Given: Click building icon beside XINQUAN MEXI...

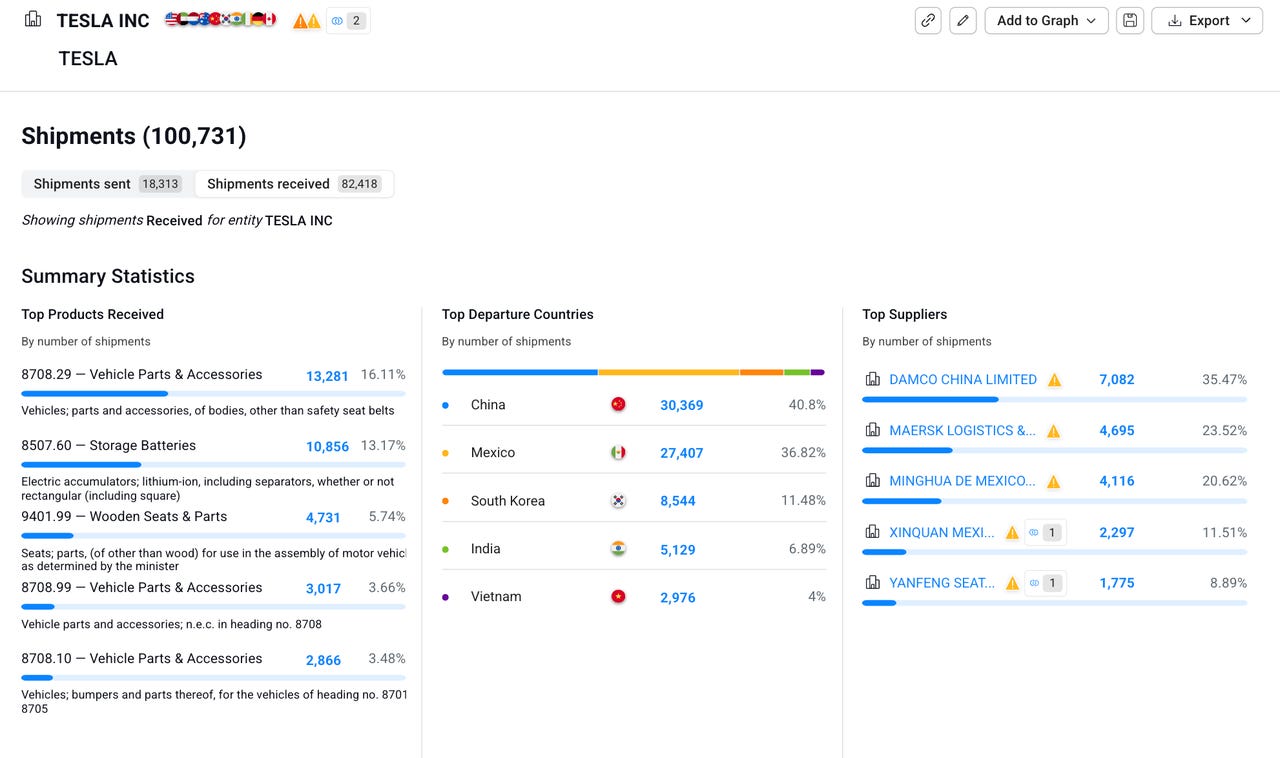Looking at the screenshot, I should click(872, 532).
